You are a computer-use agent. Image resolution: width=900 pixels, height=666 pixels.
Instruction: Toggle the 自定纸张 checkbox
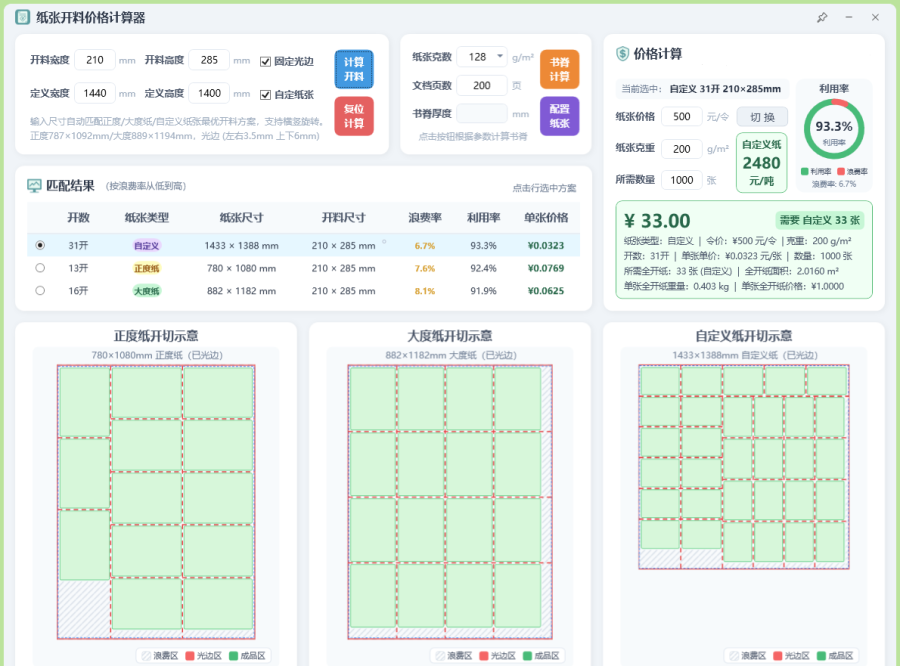pos(265,95)
